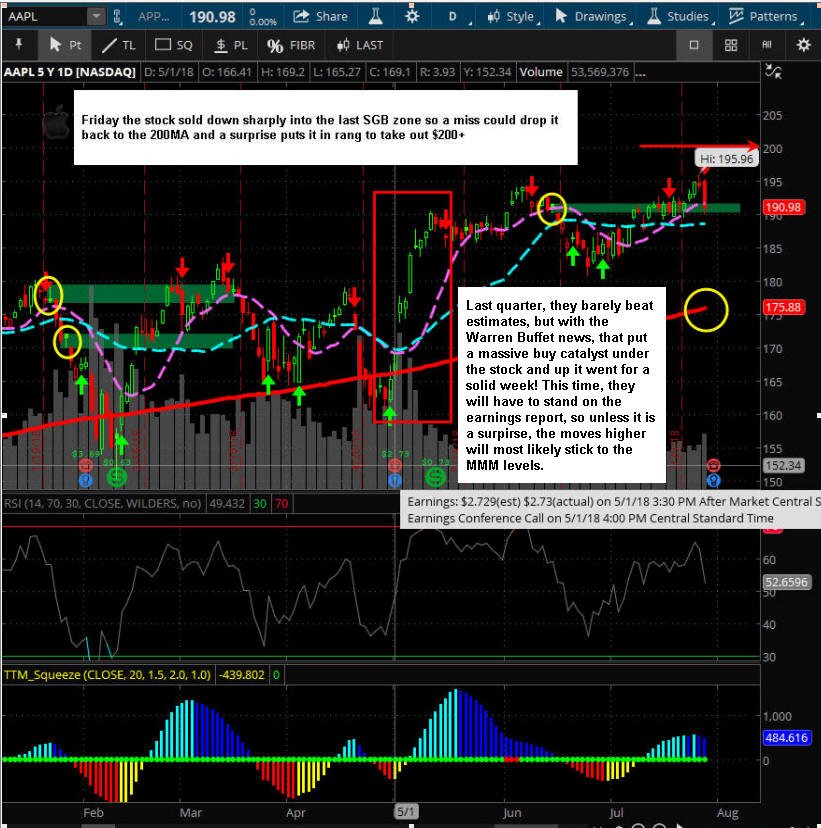This screenshot has height=828, width=821.
Task: Open the D timeframe selector
Action: pos(454,16)
